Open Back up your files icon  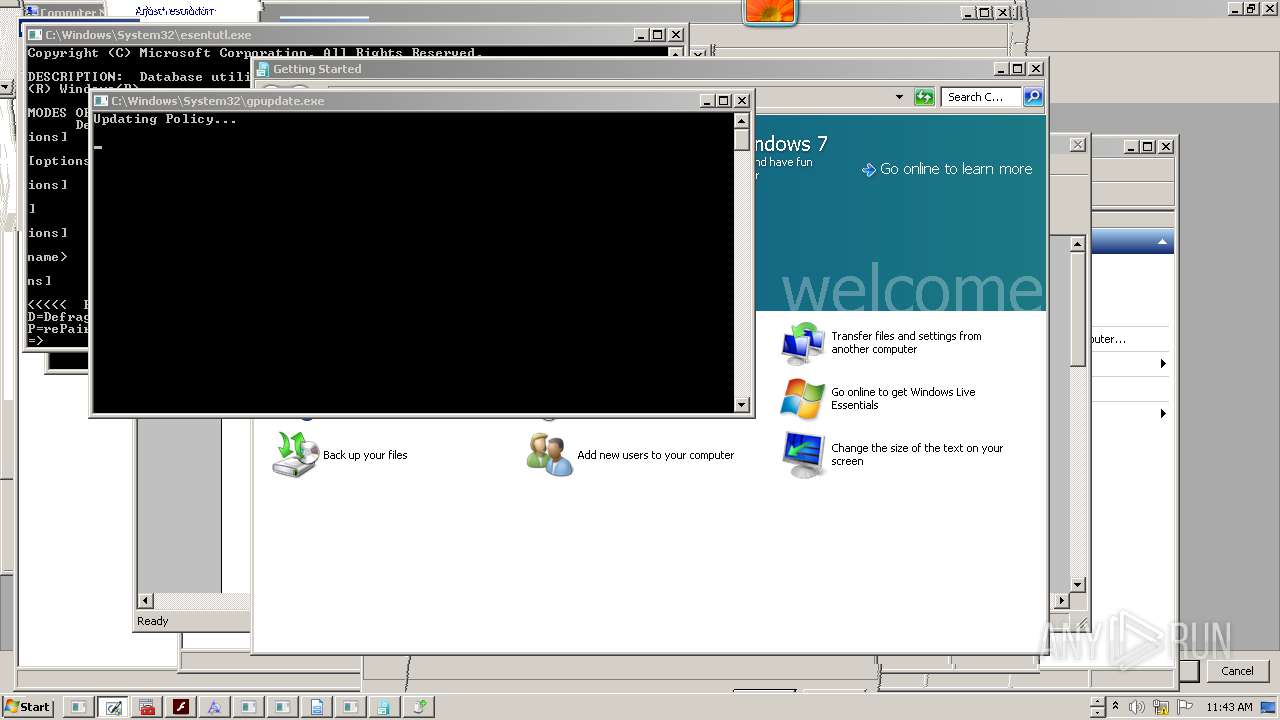click(295, 455)
